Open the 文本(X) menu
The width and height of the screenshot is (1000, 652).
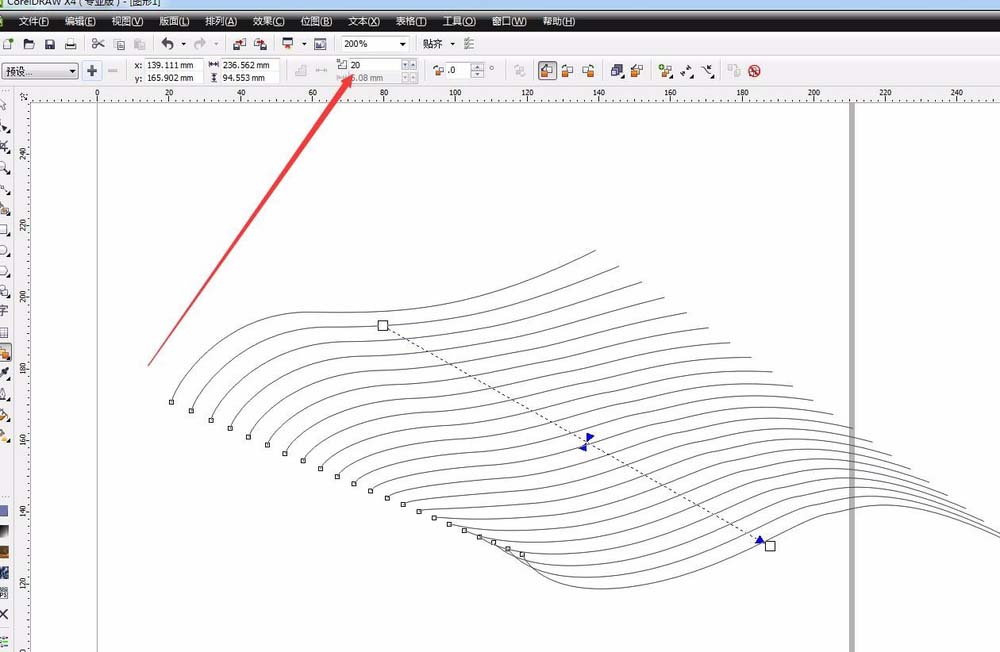point(364,22)
